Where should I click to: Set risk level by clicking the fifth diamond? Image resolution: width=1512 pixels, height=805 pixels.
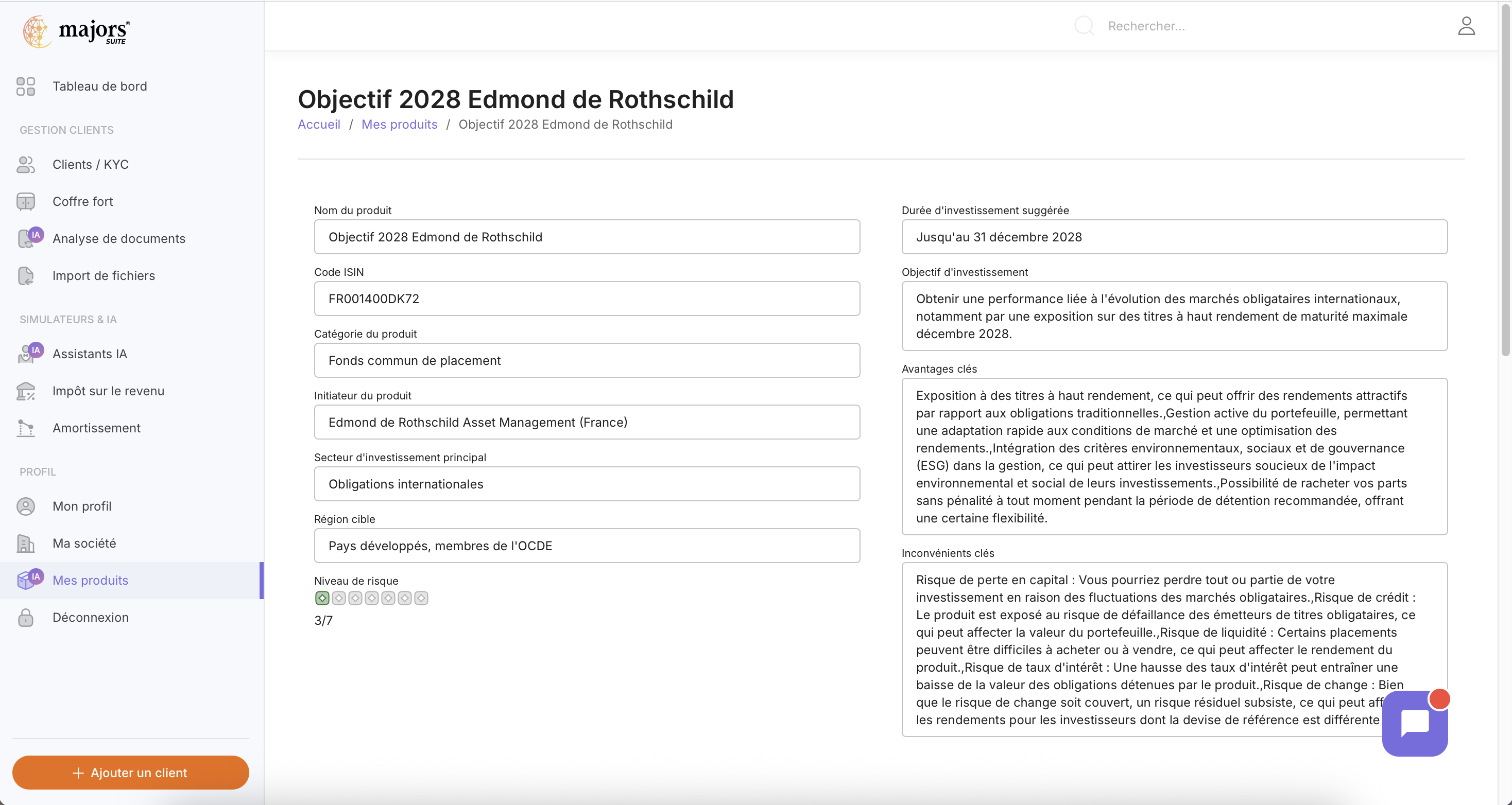pos(388,598)
